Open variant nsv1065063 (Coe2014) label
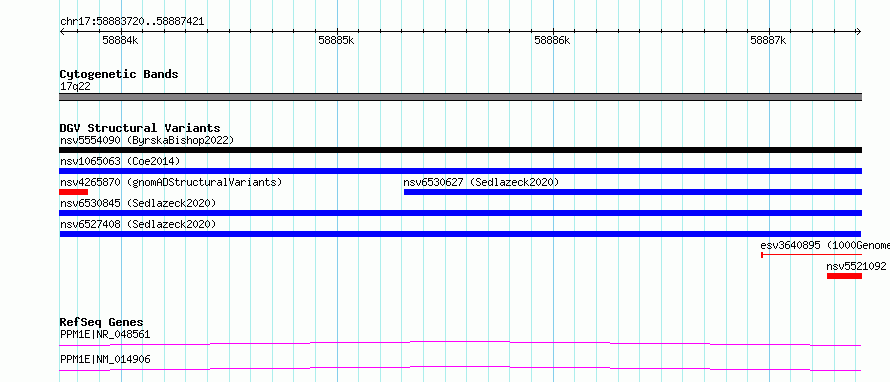 tap(120, 161)
